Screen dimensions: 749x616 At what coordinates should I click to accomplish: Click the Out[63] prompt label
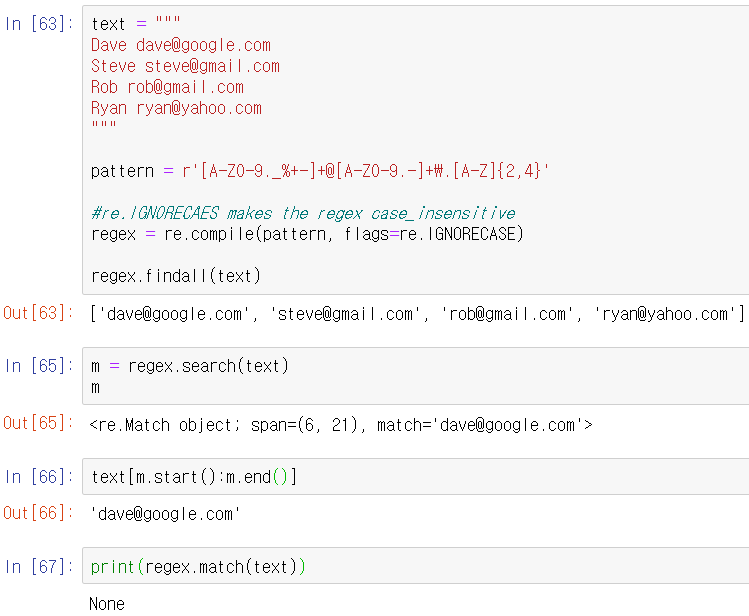(x=38, y=313)
